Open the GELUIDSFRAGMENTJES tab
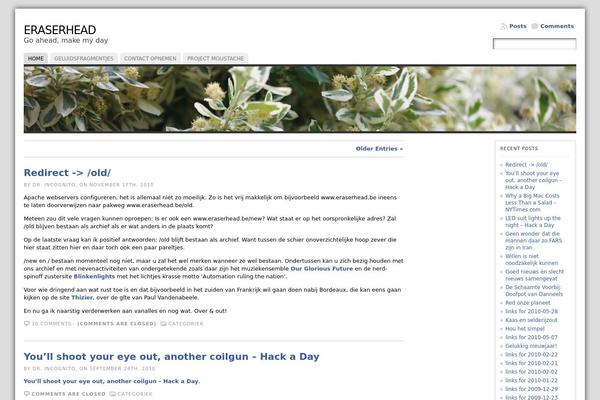The width and height of the screenshot is (600, 400). pyautogui.click(x=84, y=58)
